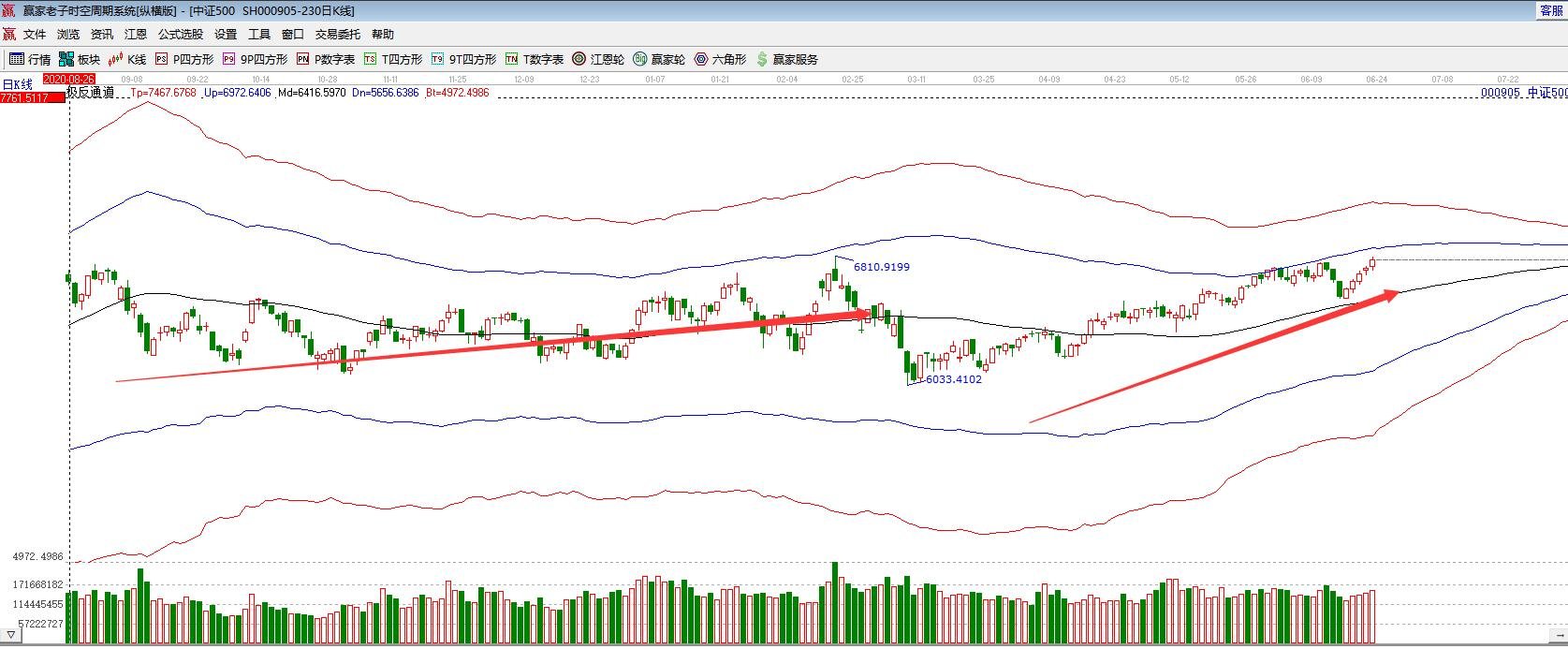Click the 114445455 volume axis label
1568x649 pixels.
[x=37, y=604]
